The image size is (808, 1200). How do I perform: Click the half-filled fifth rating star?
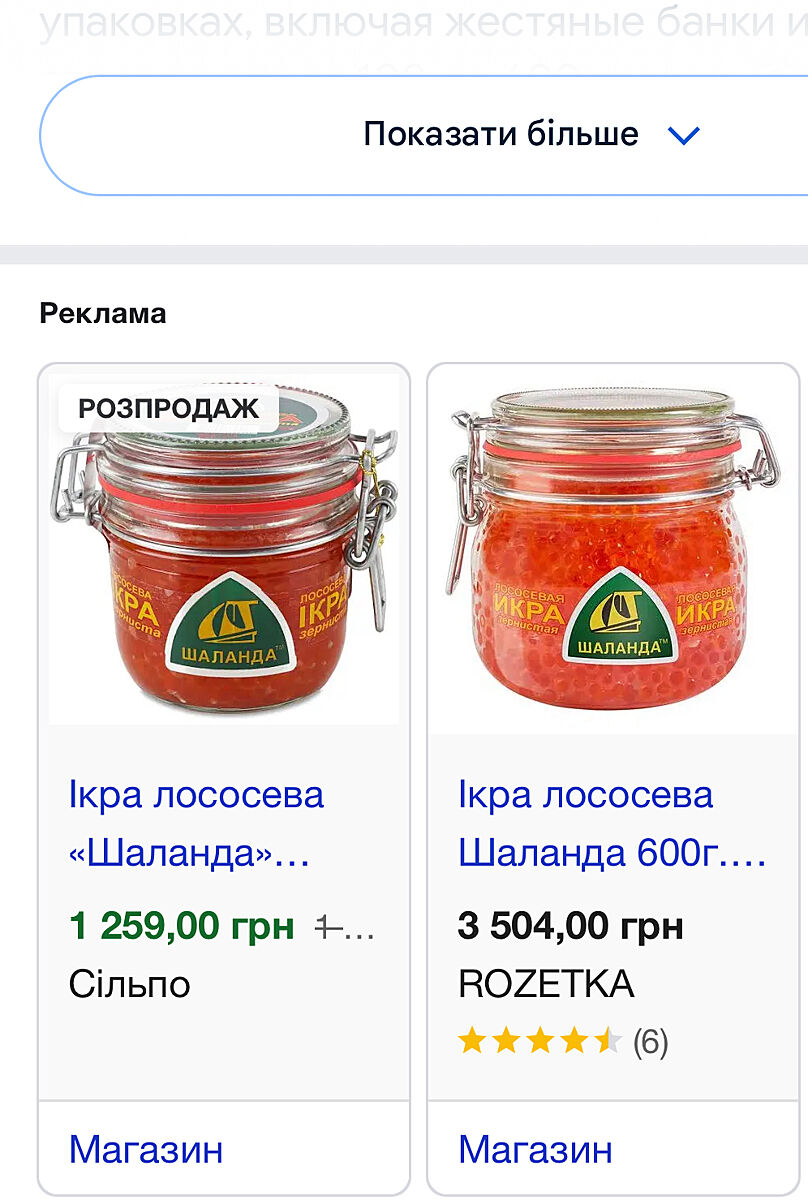607,1042
